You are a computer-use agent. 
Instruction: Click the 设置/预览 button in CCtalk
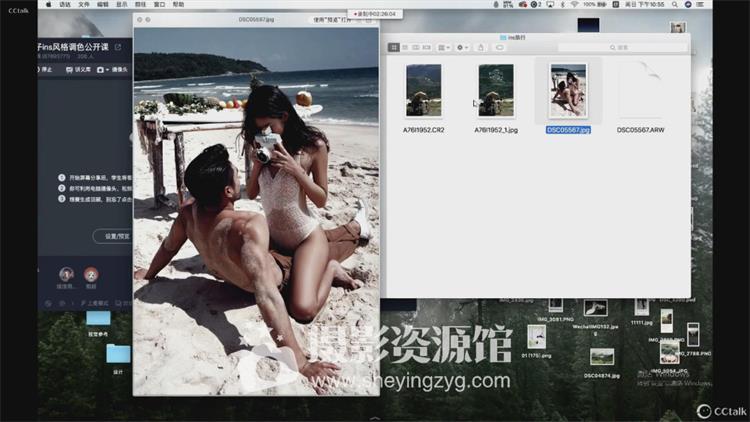click(x=113, y=236)
